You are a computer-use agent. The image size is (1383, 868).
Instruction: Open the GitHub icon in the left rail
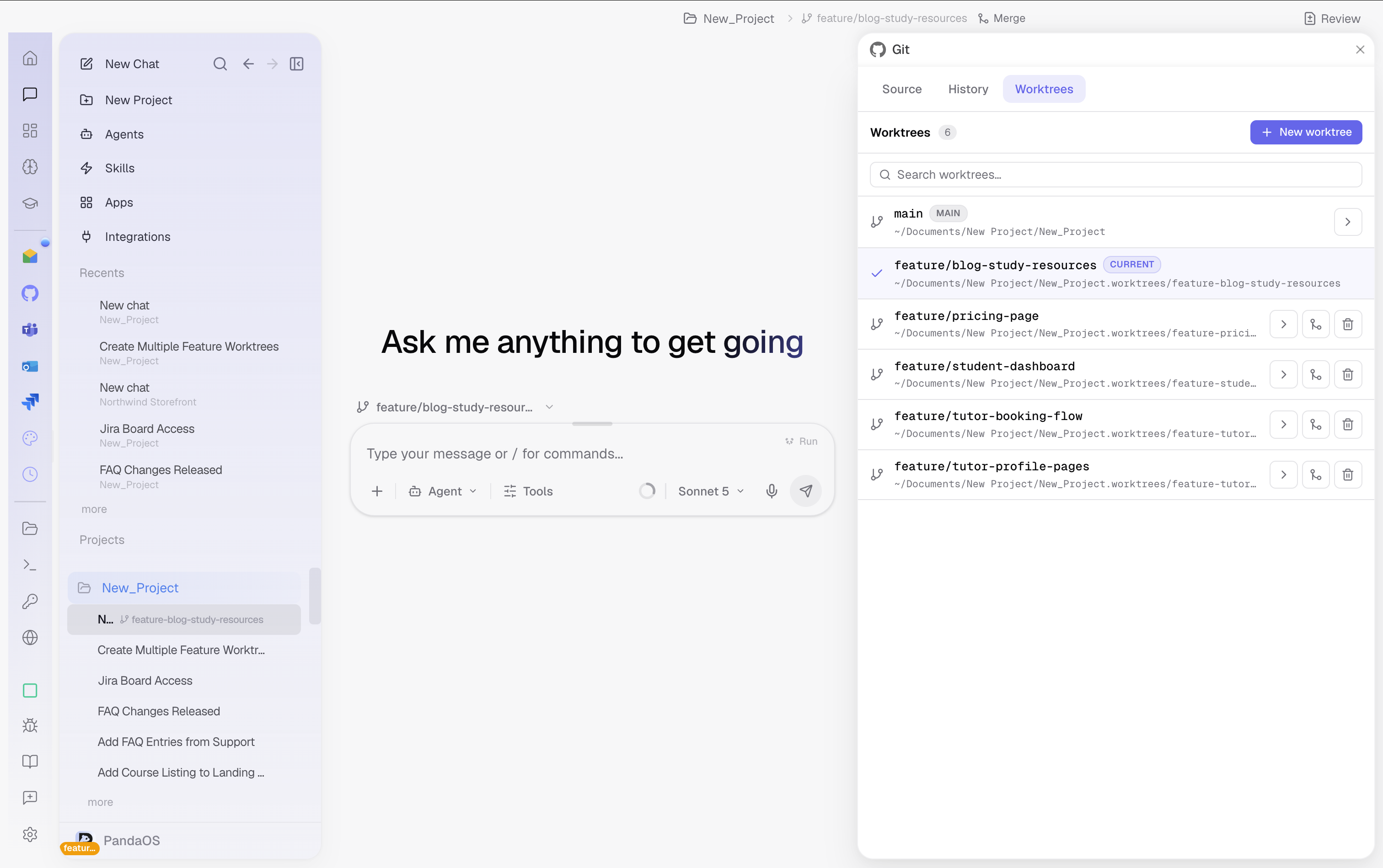tap(30, 293)
